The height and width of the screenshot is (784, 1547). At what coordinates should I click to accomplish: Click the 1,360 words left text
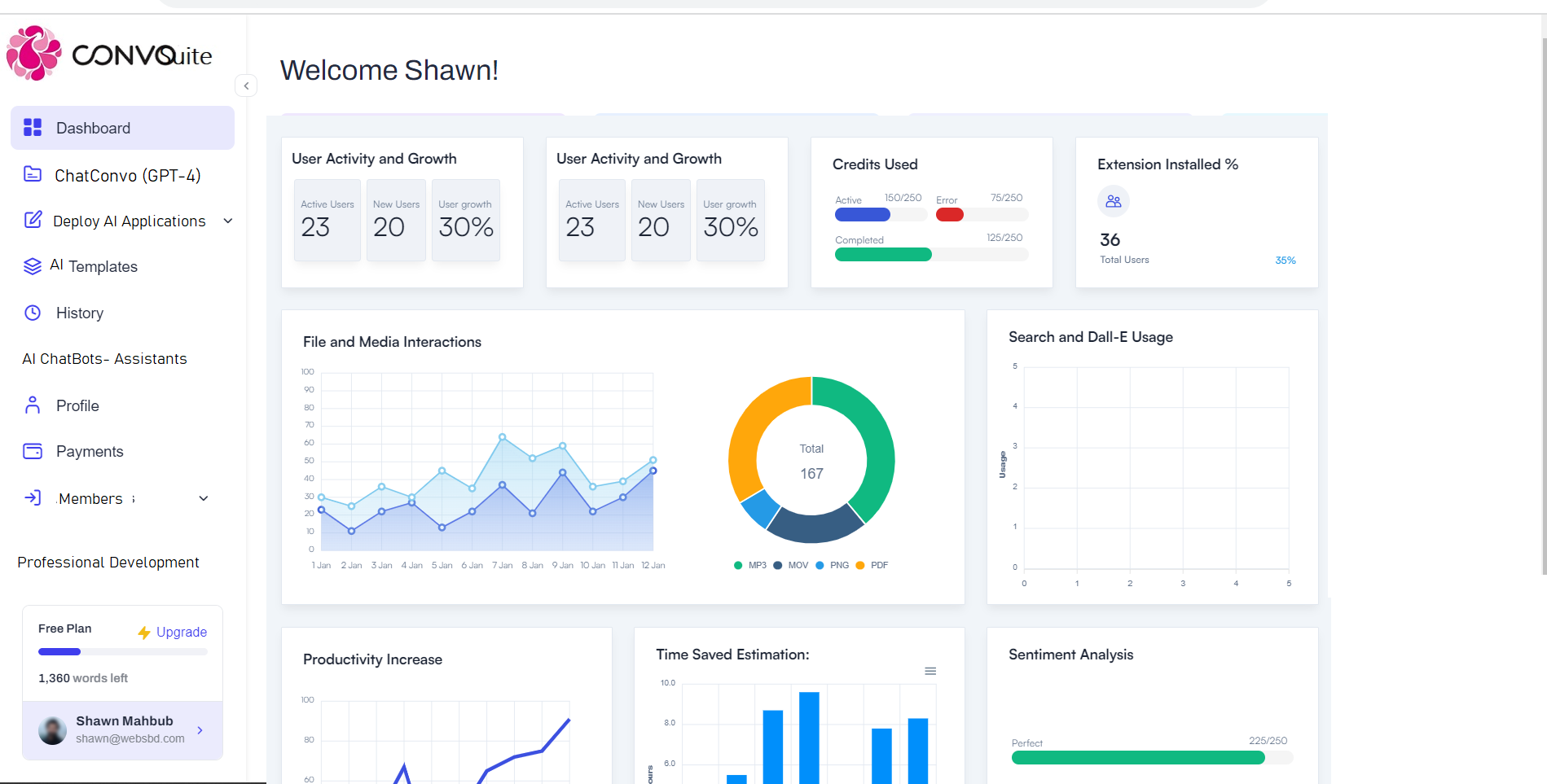click(83, 678)
